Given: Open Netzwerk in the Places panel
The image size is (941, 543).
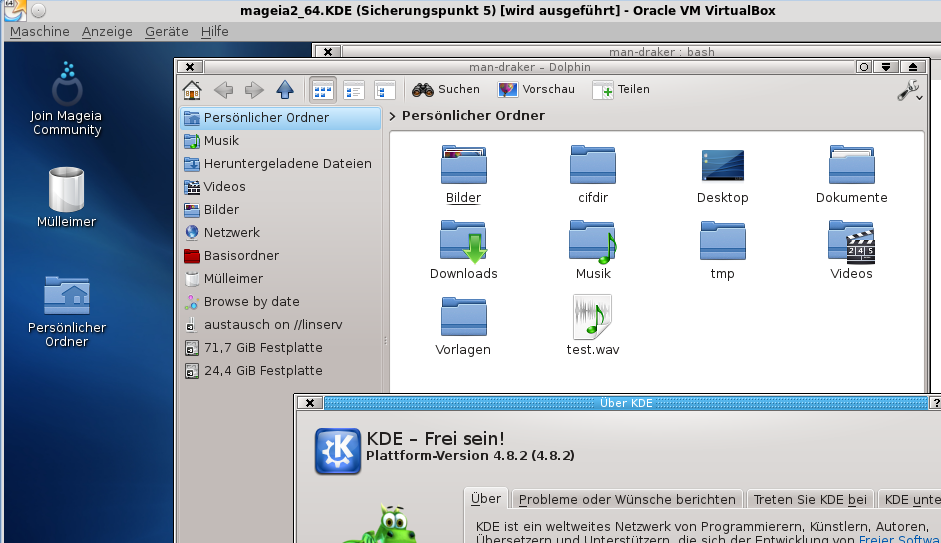Looking at the screenshot, I should click(x=280, y=233).
